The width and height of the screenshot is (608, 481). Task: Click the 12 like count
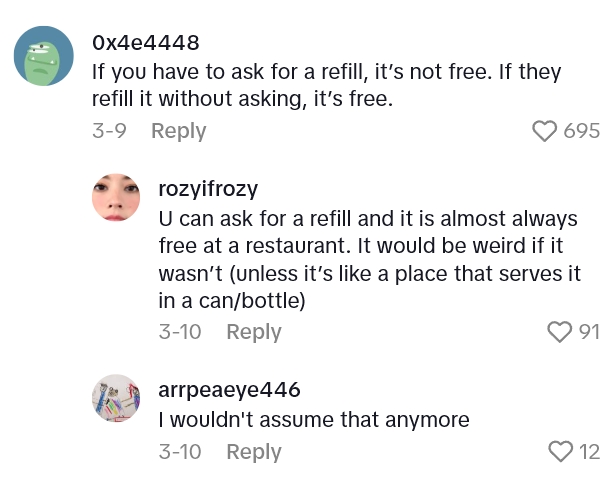pyautogui.click(x=589, y=452)
